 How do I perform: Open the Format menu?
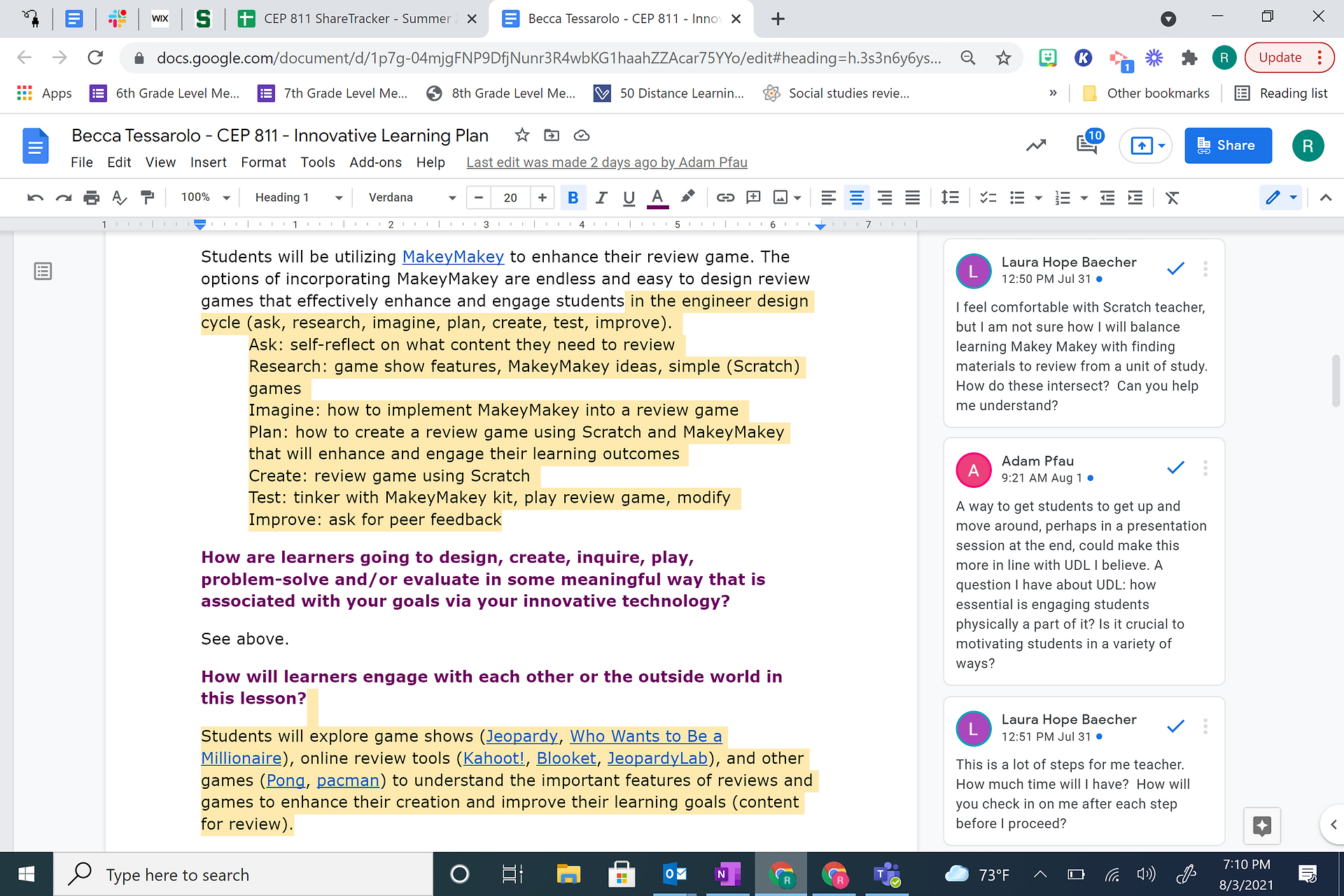coord(264,162)
